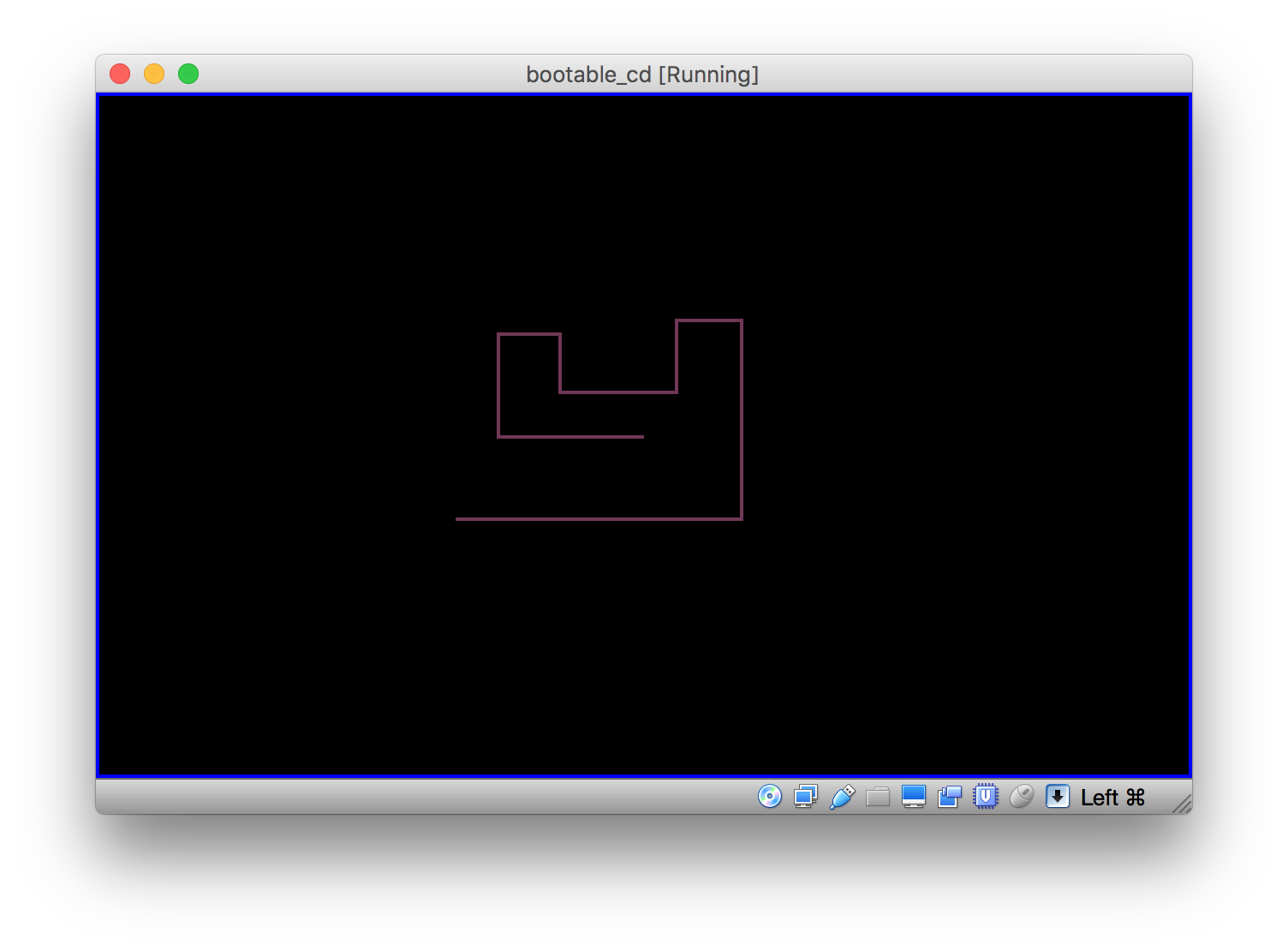This screenshot has height=951, width=1288.
Task: Click the end of the short inner line
Action: [x=642, y=437]
